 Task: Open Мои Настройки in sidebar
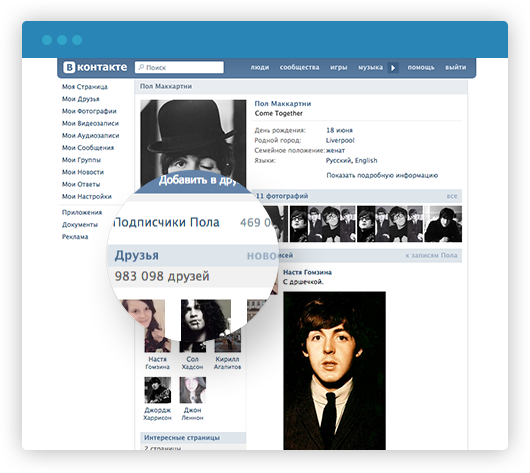click(x=87, y=196)
